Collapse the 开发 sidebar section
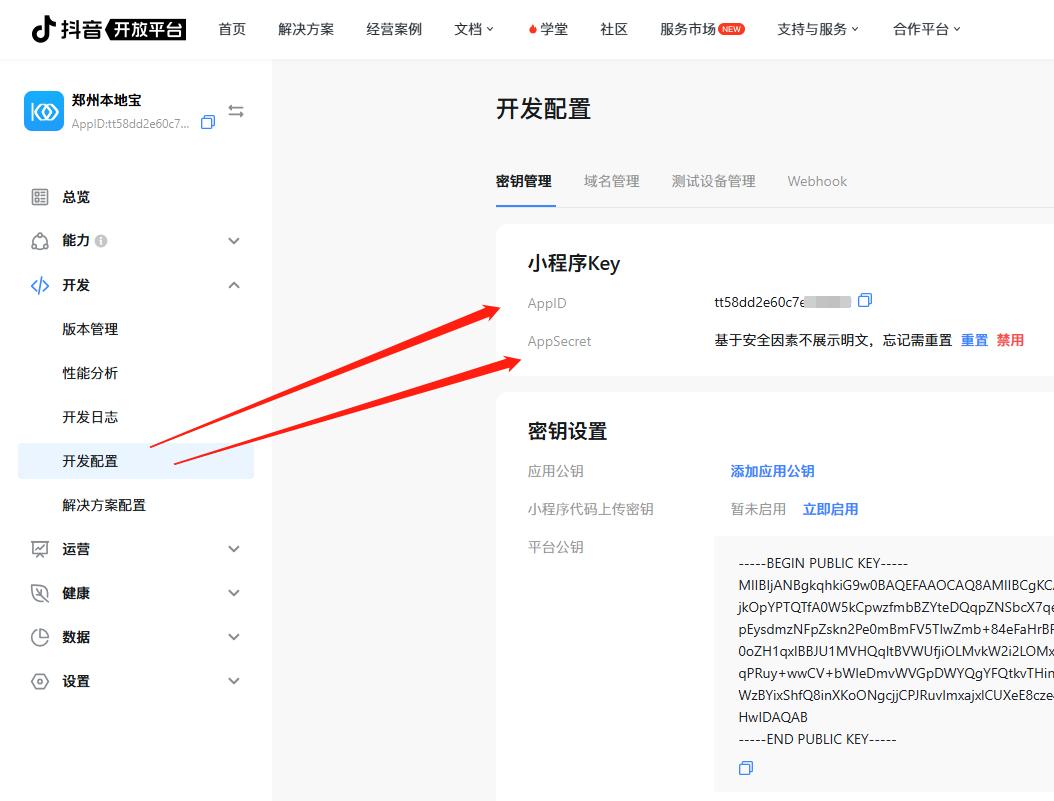The image size is (1054, 801). coord(234,285)
